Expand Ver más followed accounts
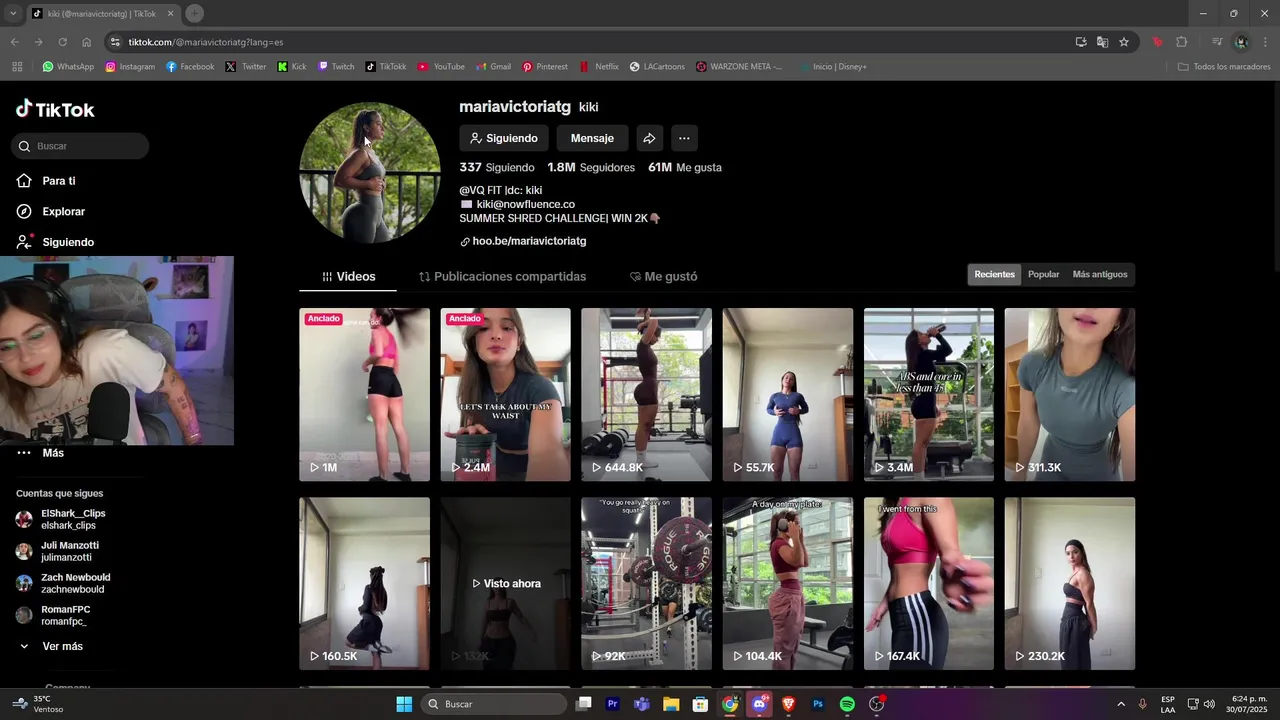 tap(51, 647)
